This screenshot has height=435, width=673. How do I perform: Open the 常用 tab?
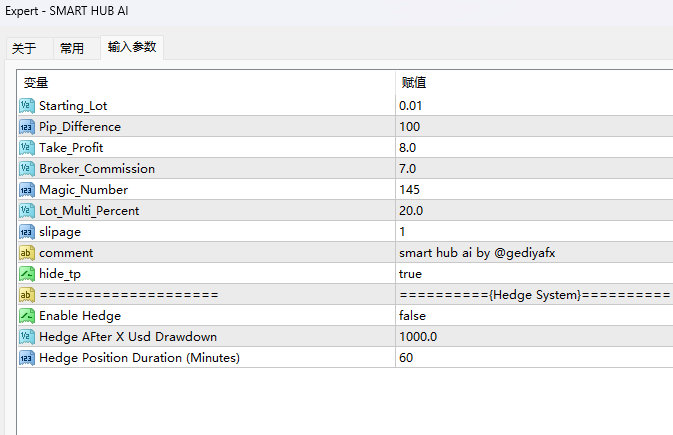(72, 48)
